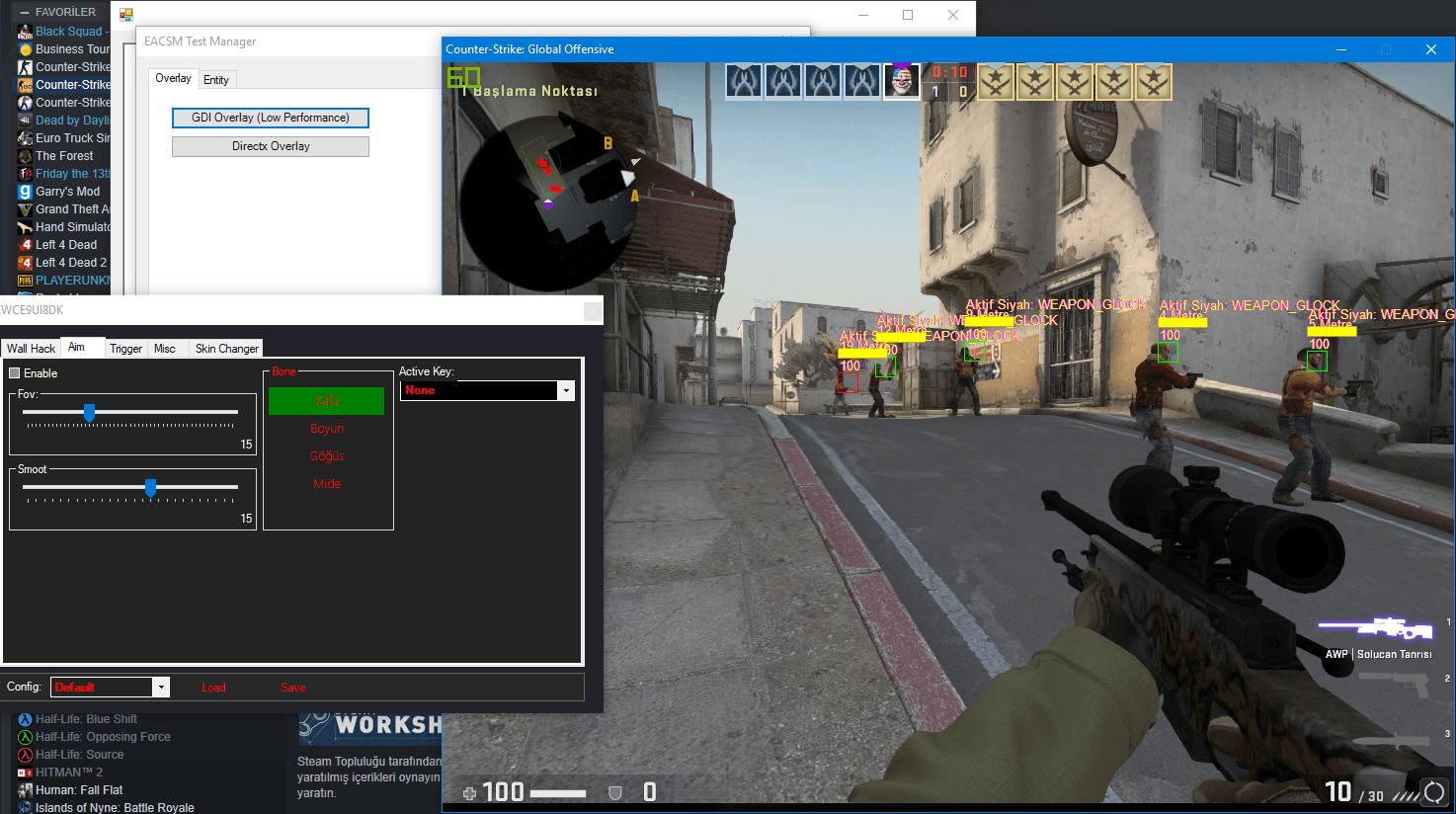The width and height of the screenshot is (1456, 814).
Task: Click the Half-Life: Blue Shift icon
Action: tap(25, 719)
